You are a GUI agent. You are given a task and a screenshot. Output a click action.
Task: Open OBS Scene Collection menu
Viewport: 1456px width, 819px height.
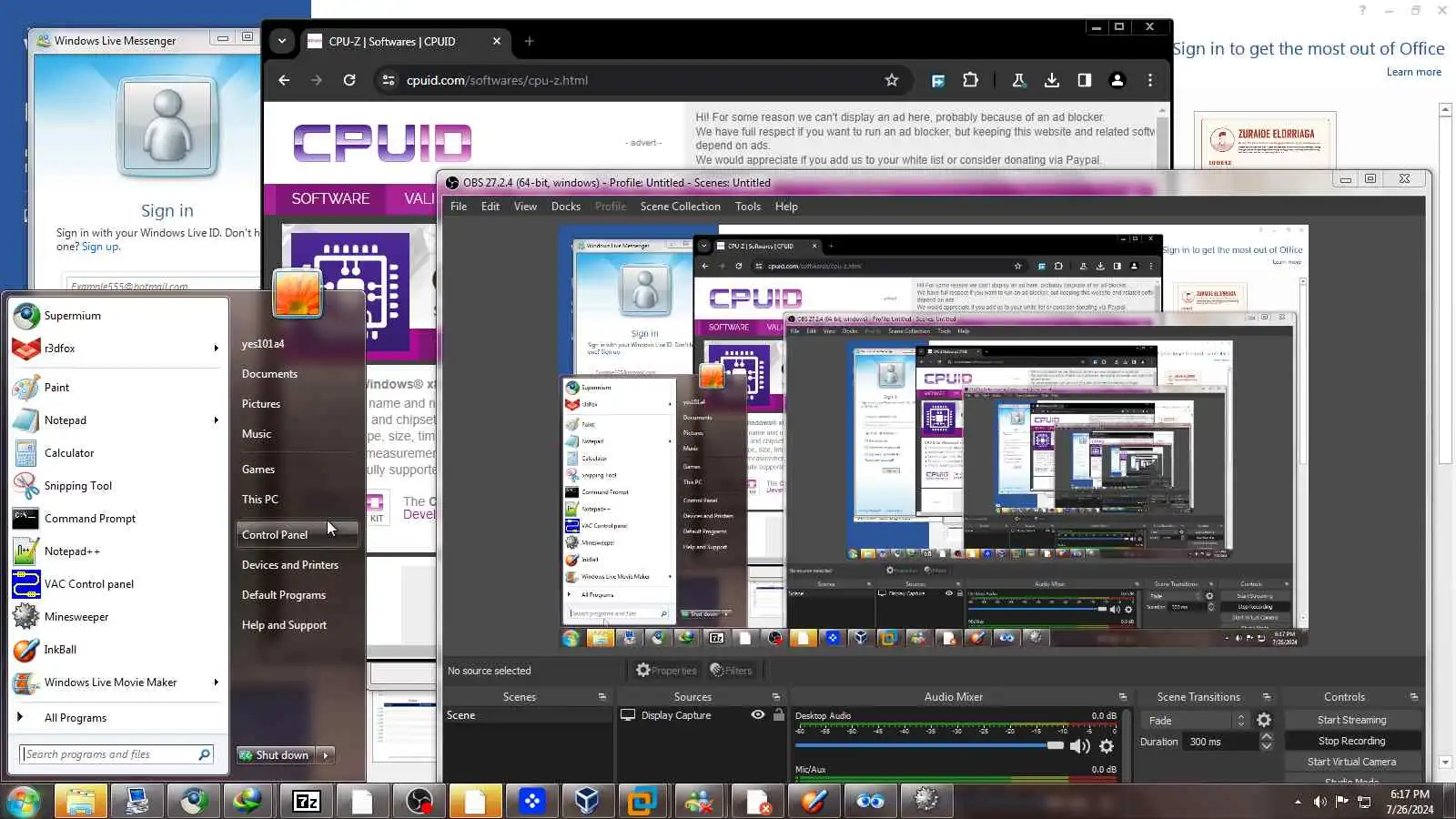(x=681, y=207)
